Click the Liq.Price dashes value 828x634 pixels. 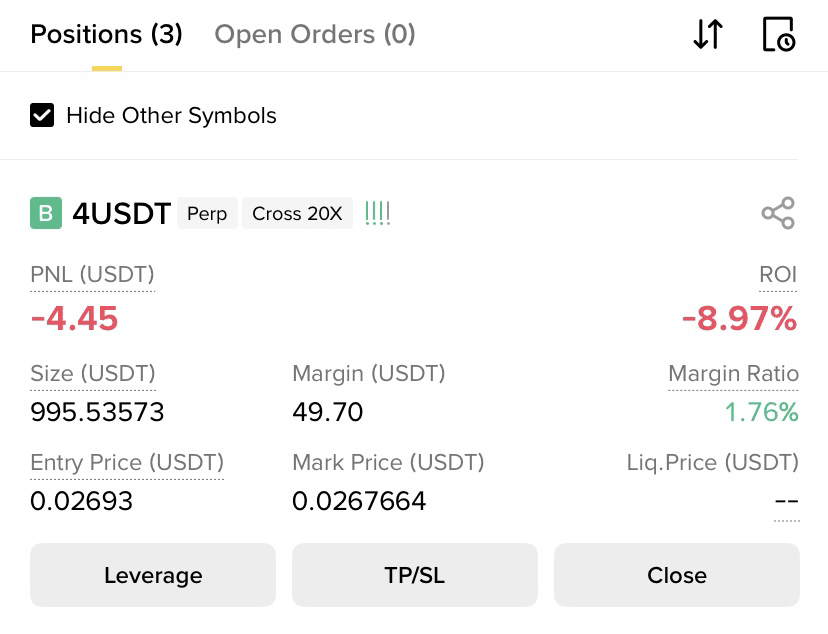(x=787, y=500)
